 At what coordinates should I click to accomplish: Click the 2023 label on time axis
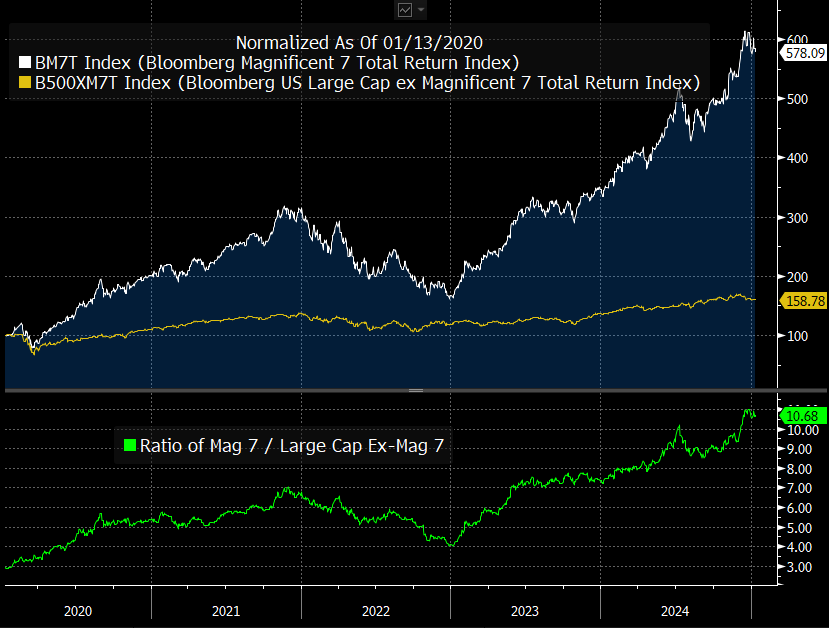525,611
